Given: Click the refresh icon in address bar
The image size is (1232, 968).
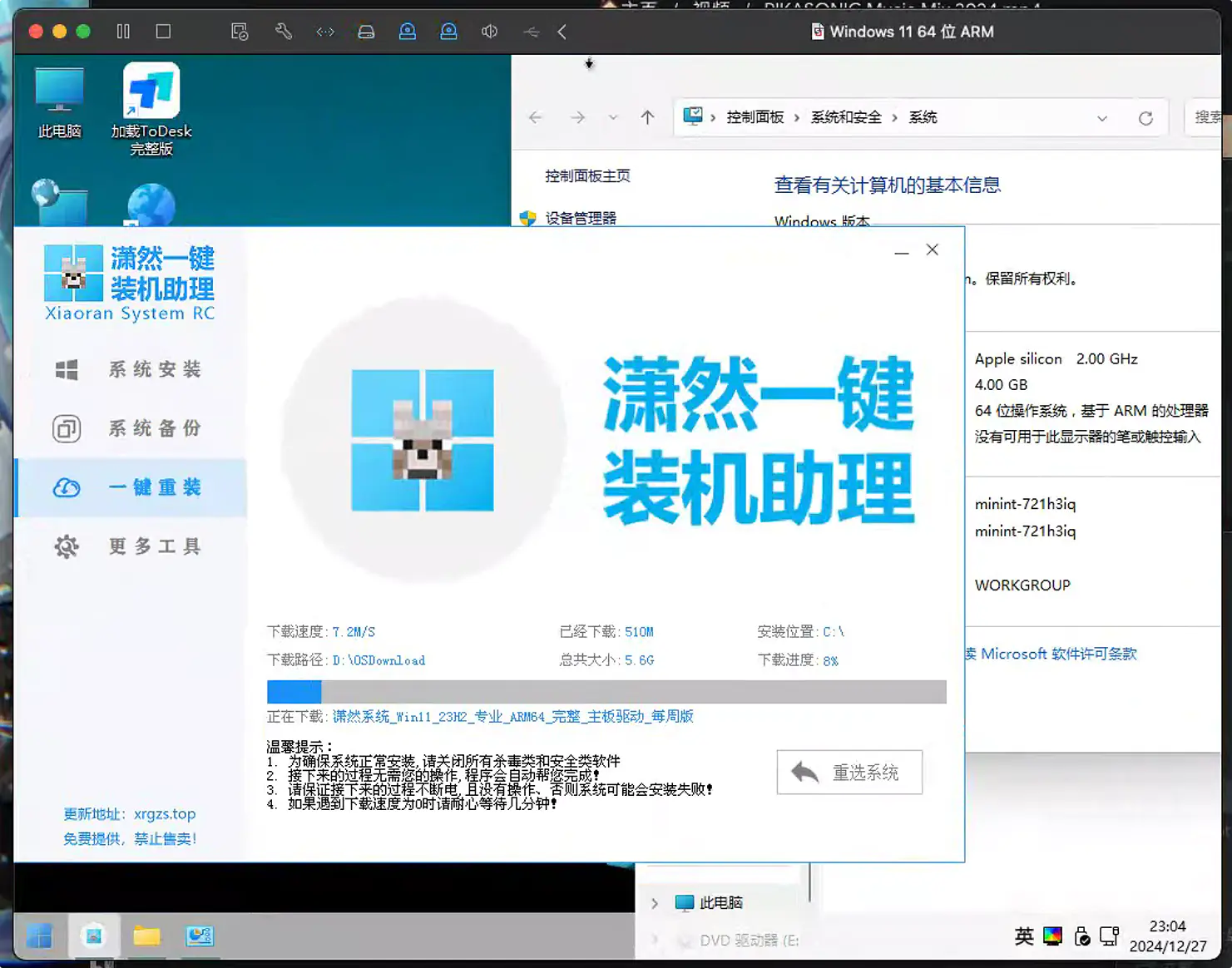Looking at the screenshot, I should click(x=1145, y=118).
